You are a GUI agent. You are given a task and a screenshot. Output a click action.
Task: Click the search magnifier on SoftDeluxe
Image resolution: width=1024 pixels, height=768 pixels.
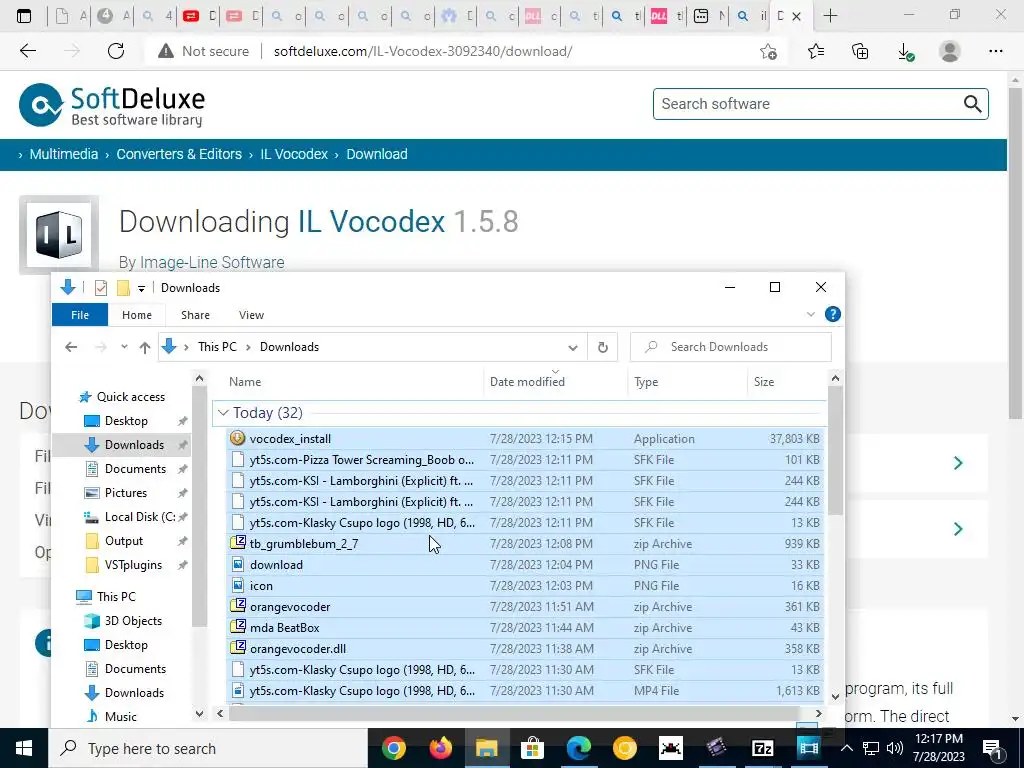[972, 104]
